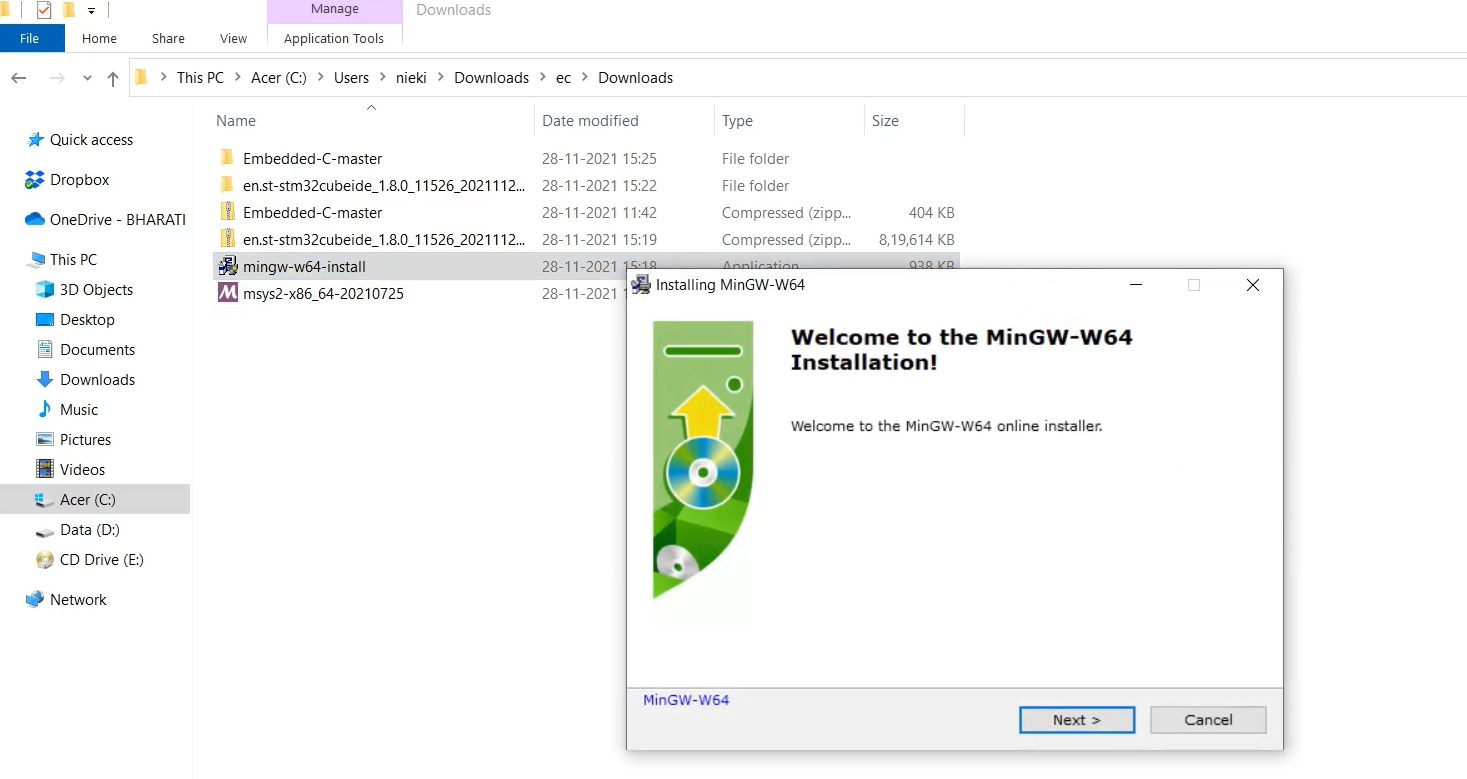Select Embedded-C-master zip archive icon
Image resolution: width=1467 pixels, height=779 pixels.
click(x=227, y=213)
